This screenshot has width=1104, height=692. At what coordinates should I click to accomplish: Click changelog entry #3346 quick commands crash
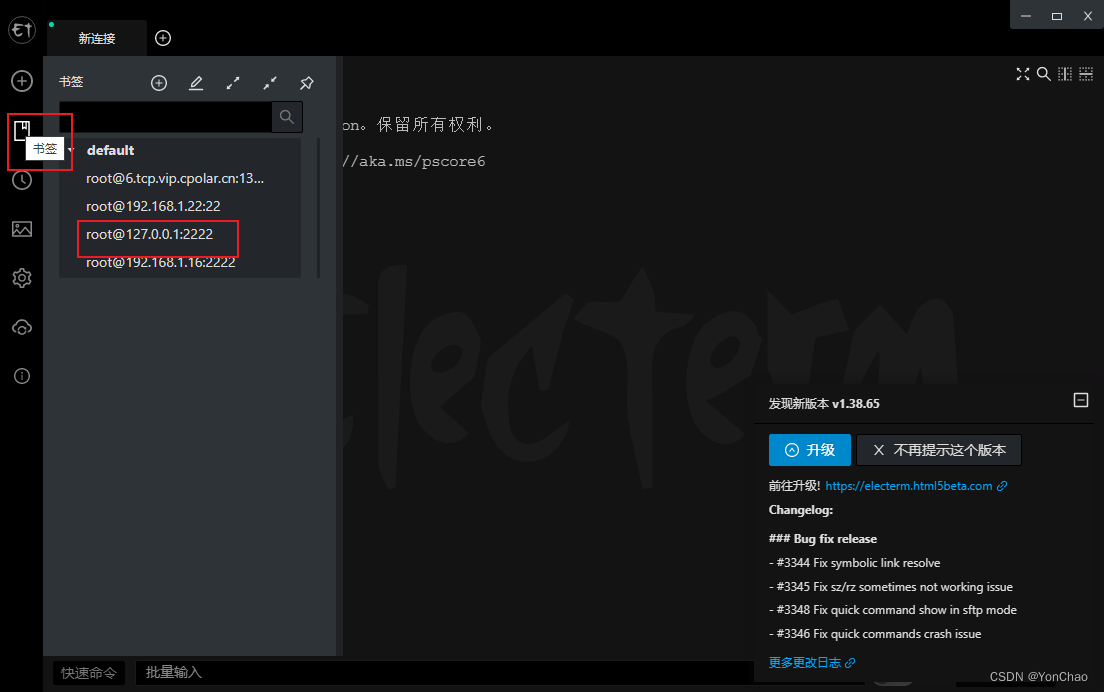click(x=874, y=634)
